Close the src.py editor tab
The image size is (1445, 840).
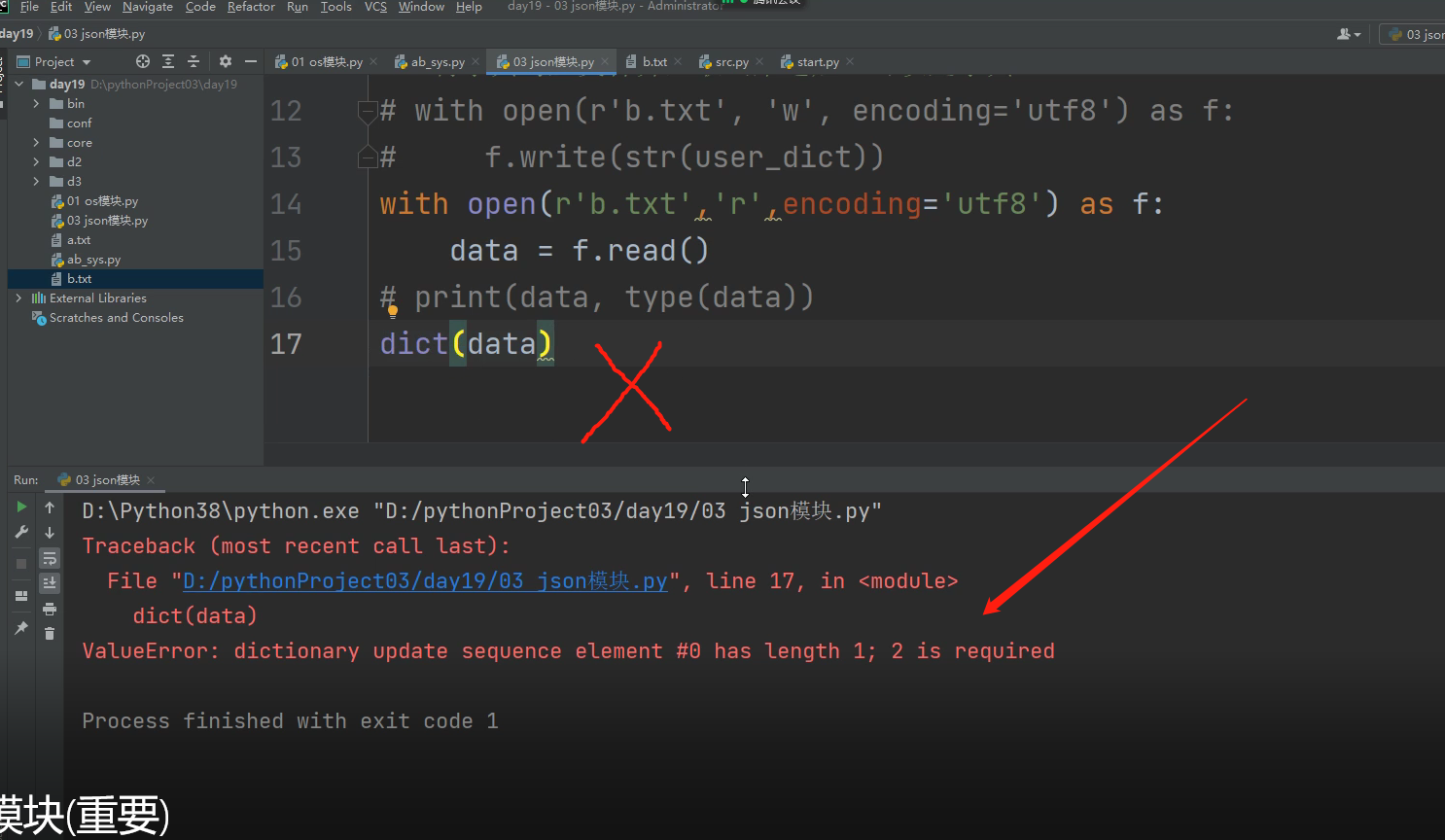tap(759, 61)
